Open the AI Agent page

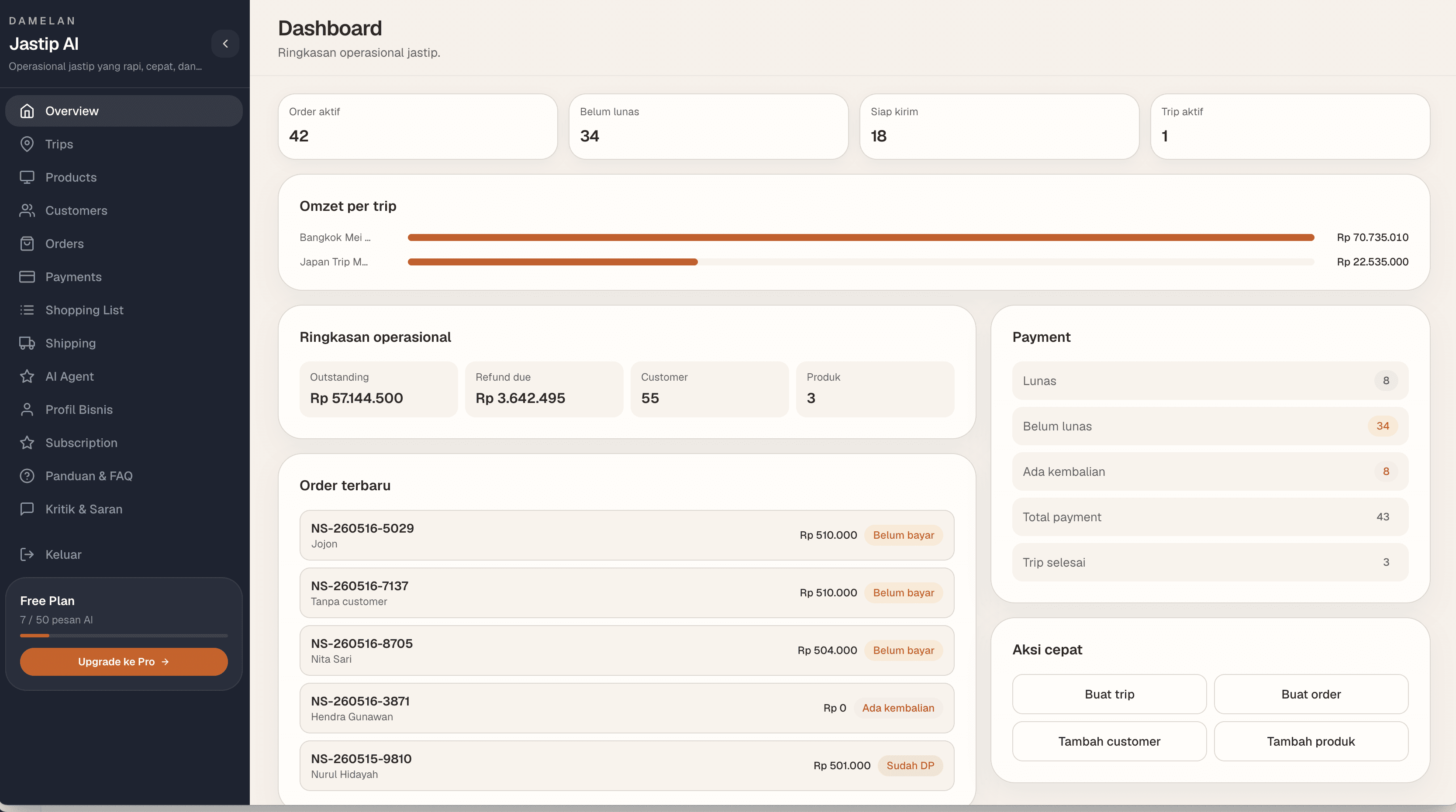(x=124, y=376)
